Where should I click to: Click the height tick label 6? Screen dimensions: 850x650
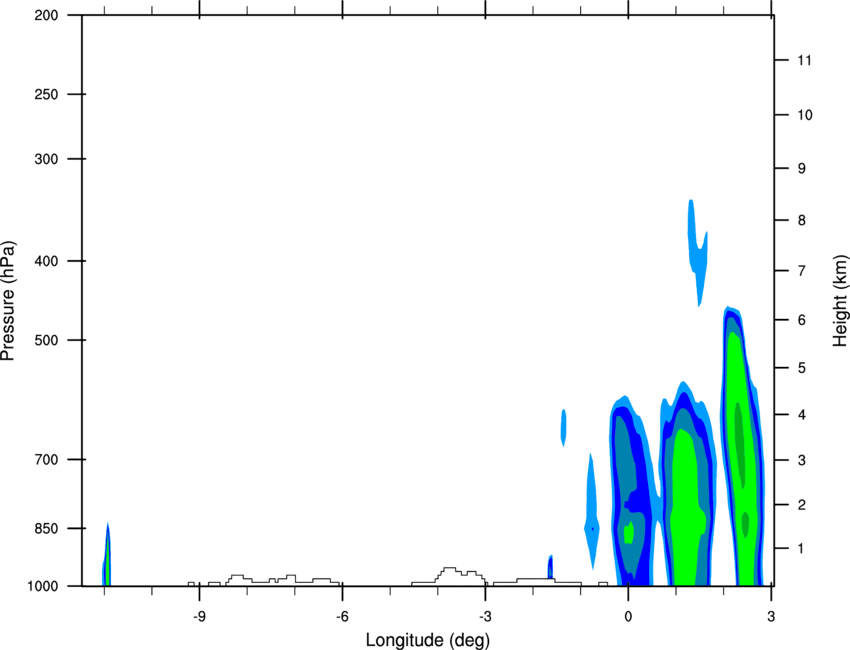(x=801, y=320)
